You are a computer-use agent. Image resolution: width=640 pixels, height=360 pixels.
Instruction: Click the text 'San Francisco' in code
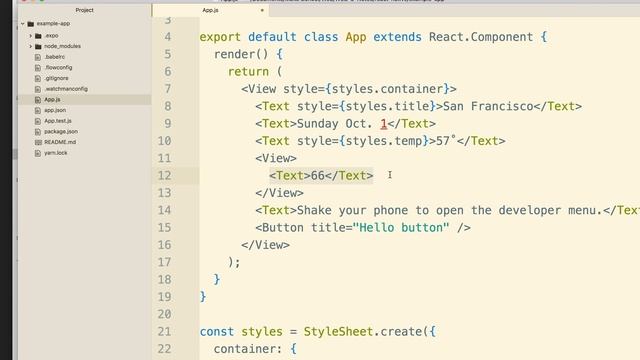pos(488,107)
